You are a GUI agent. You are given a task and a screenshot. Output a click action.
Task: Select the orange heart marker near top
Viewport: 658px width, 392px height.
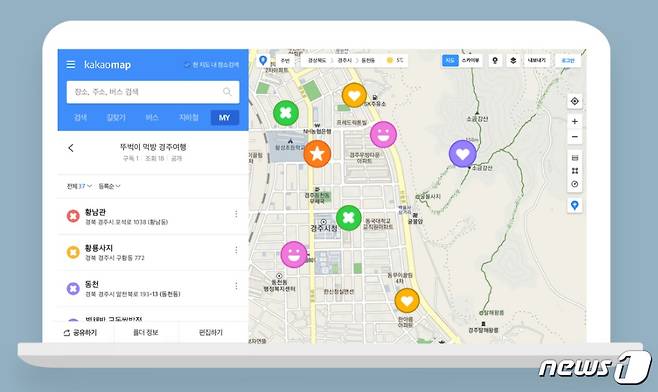pos(354,95)
